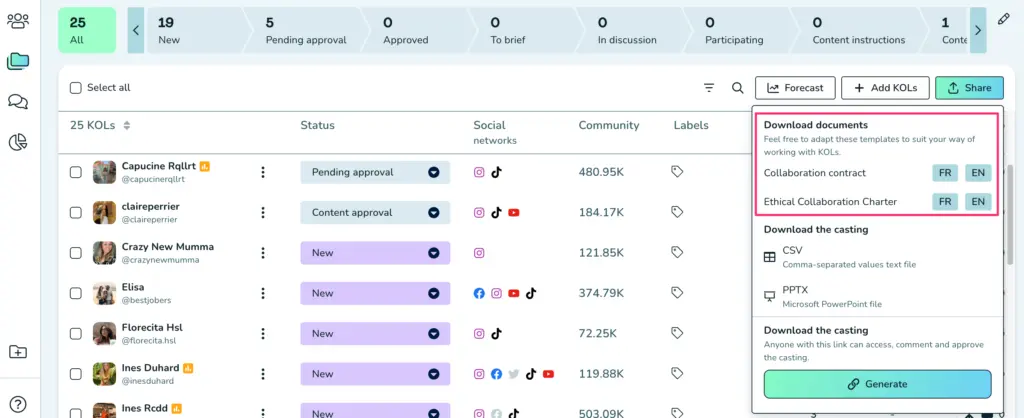Click the label tag icon for claireperrier
The image size is (1024, 418).
677,212
